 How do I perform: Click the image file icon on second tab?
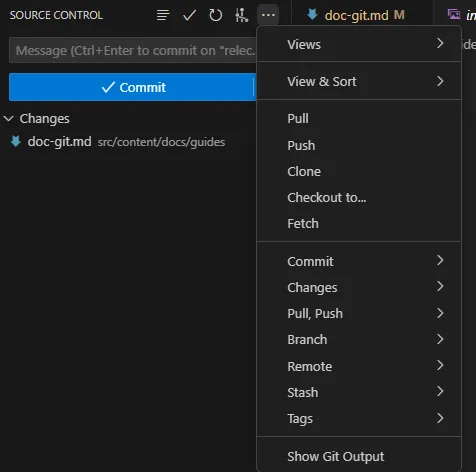point(454,14)
